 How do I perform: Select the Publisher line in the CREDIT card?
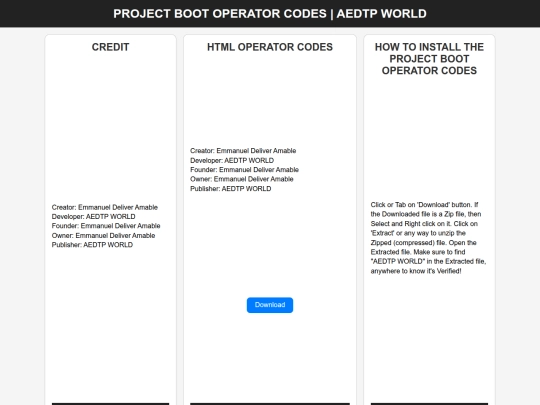point(92,245)
